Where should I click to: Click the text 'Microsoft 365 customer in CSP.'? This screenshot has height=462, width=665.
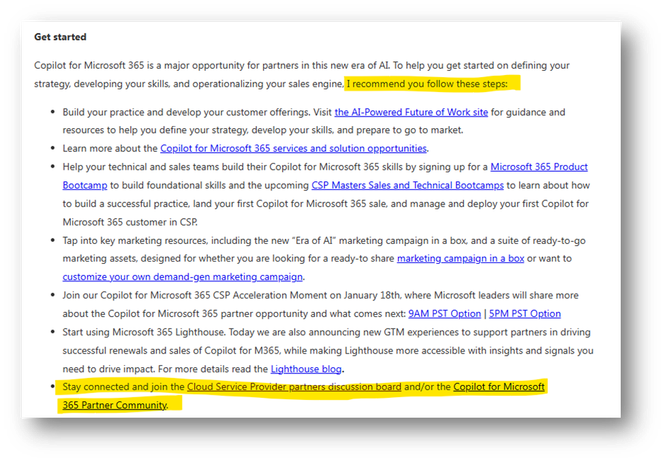[x=130, y=222]
